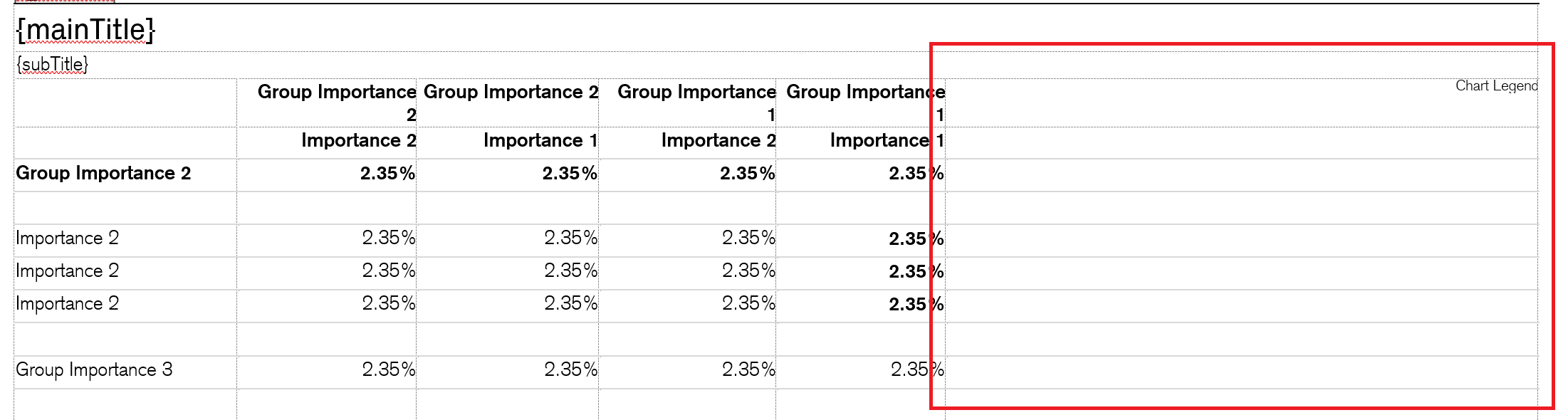Click Importance 1 sub-header in second data column
Screen dimensions: 1568x420
pyautogui.click(x=540, y=141)
